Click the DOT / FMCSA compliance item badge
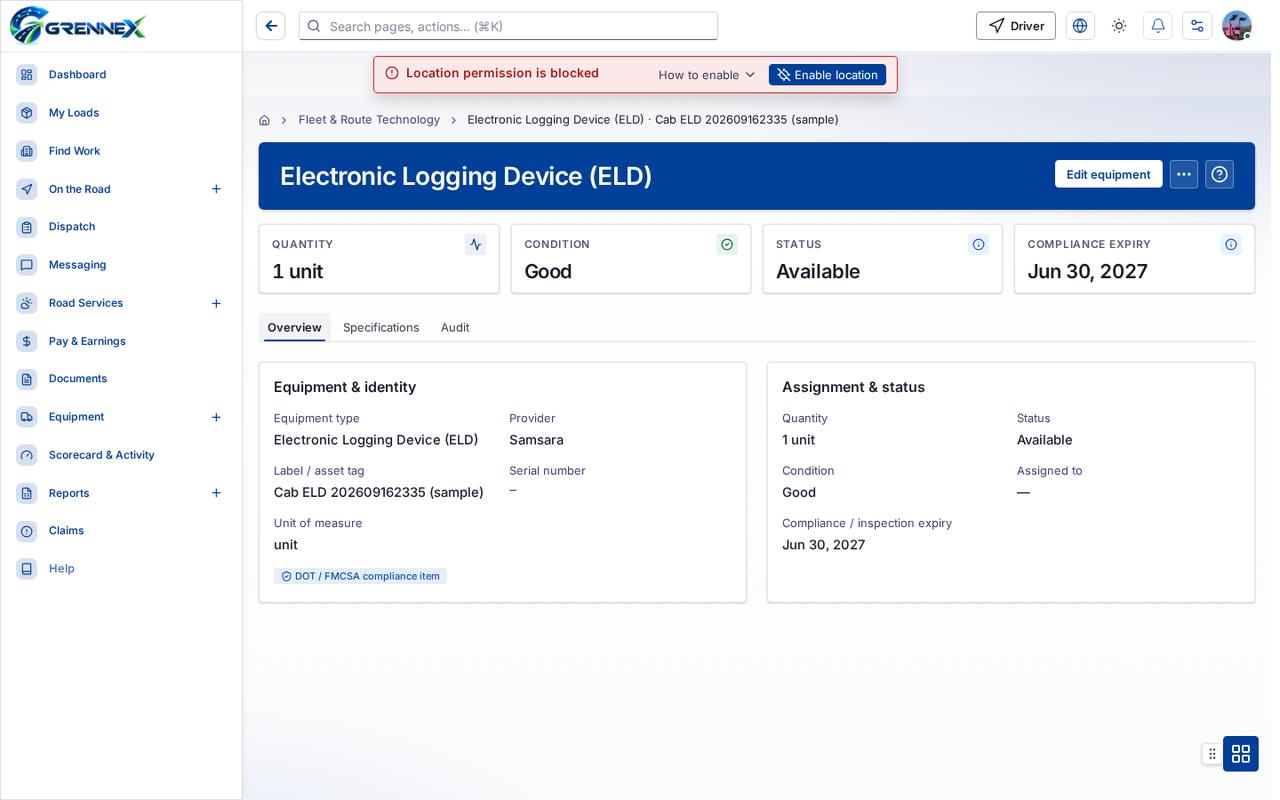The width and height of the screenshot is (1280, 800). tap(360, 576)
